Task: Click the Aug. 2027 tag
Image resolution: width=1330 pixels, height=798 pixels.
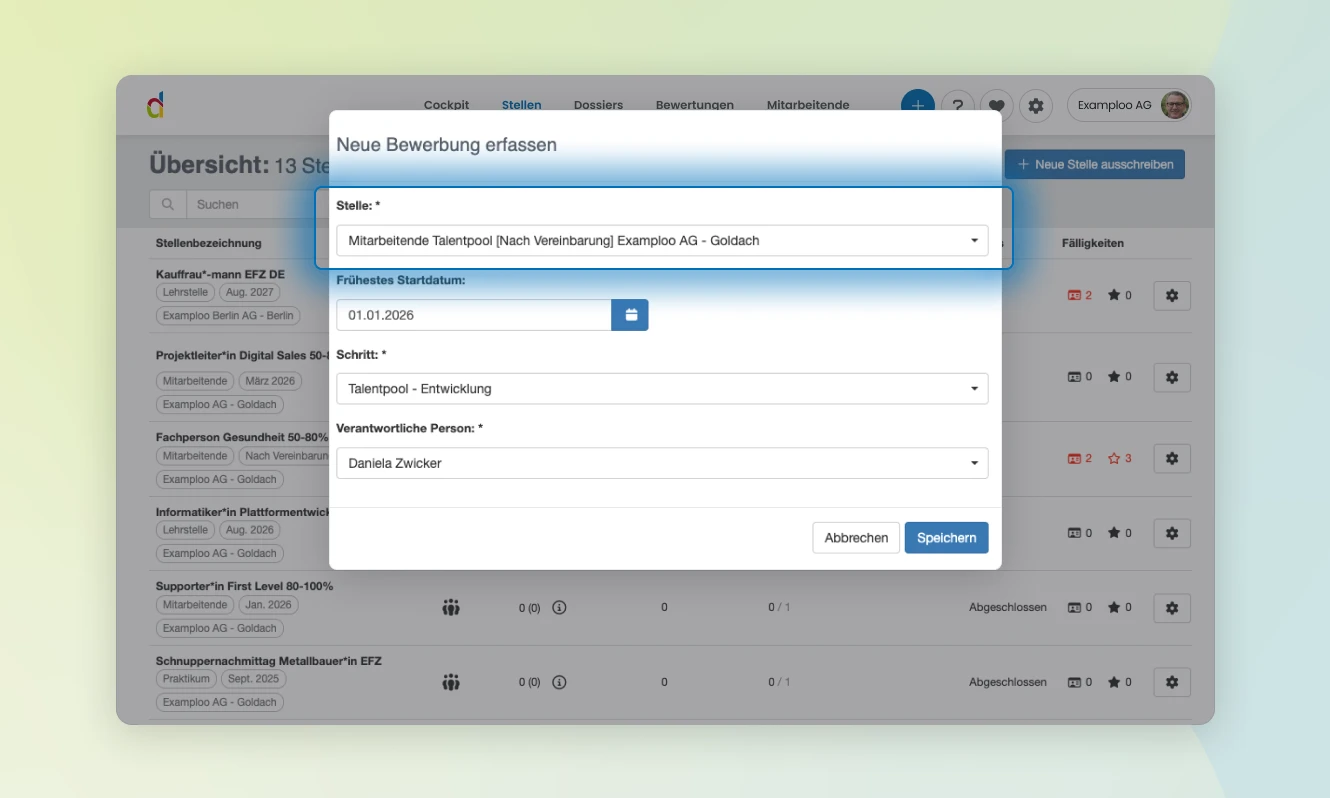Action: (250, 293)
